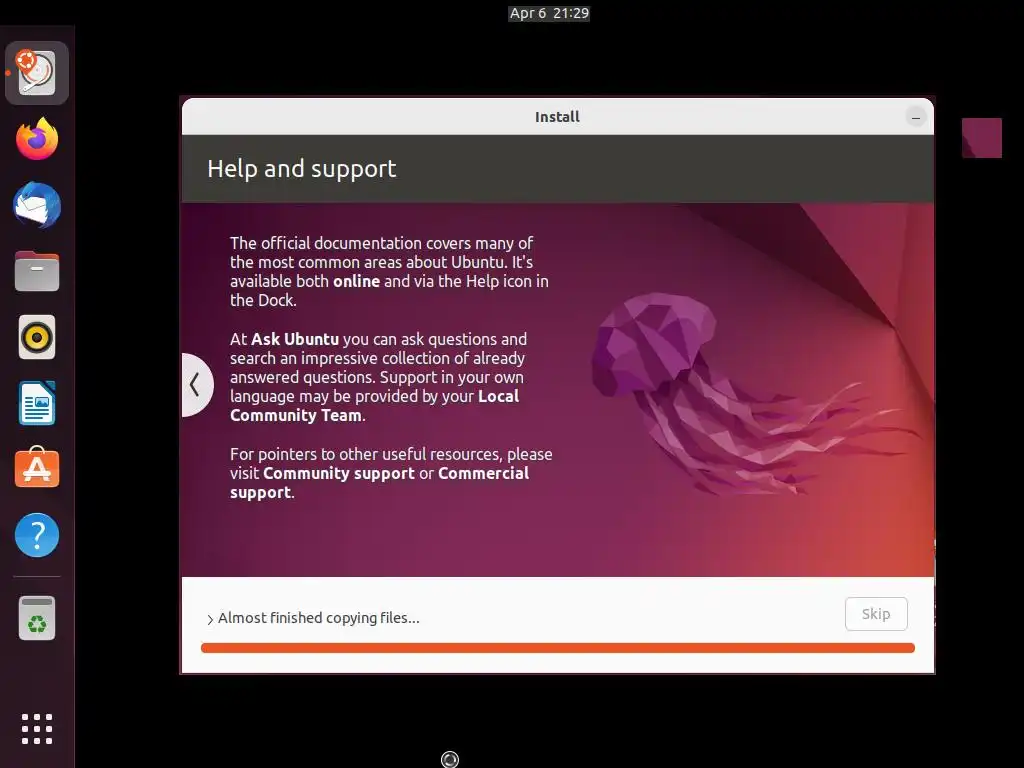The image size is (1024, 768).
Task: Open the online documentation link
Action: click(357, 281)
